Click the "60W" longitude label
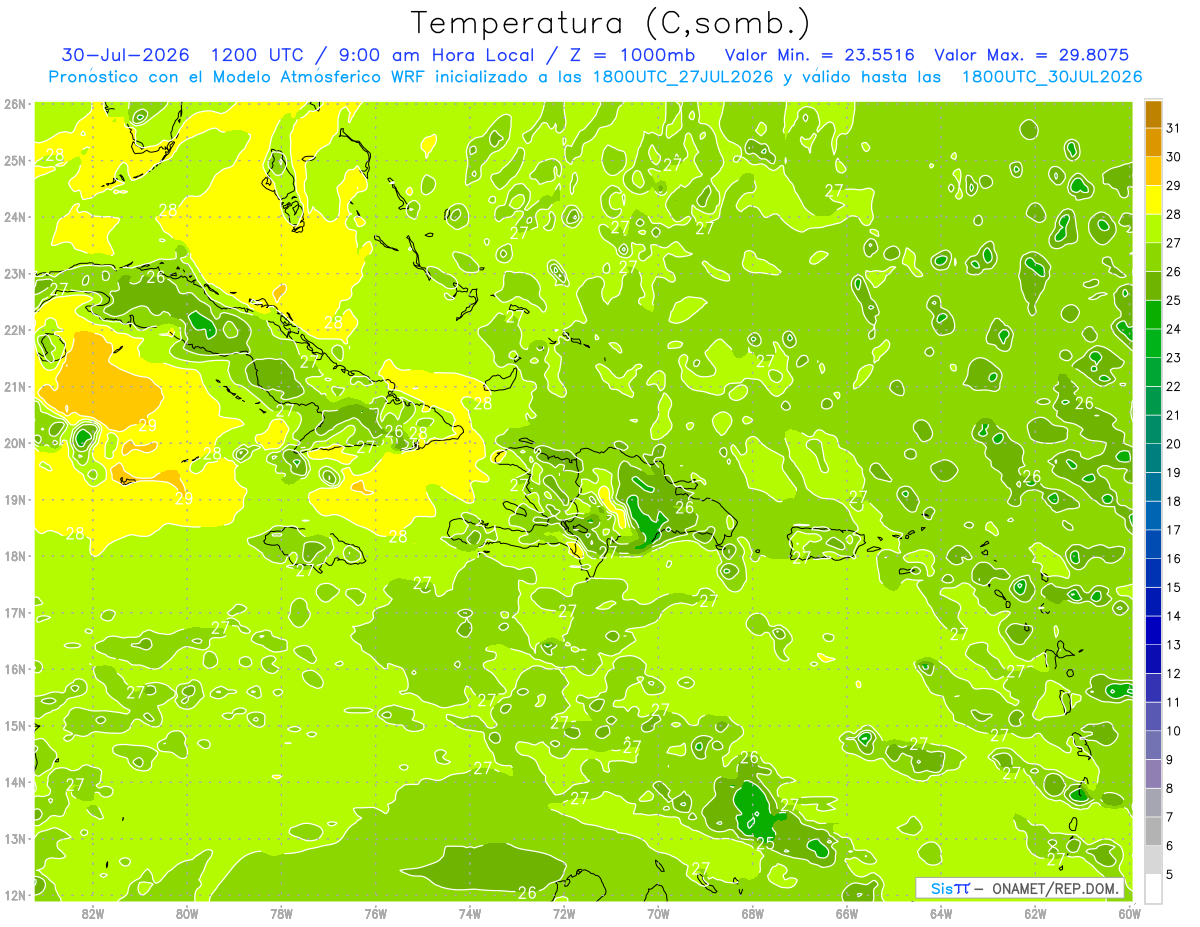 pyautogui.click(x=1130, y=913)
